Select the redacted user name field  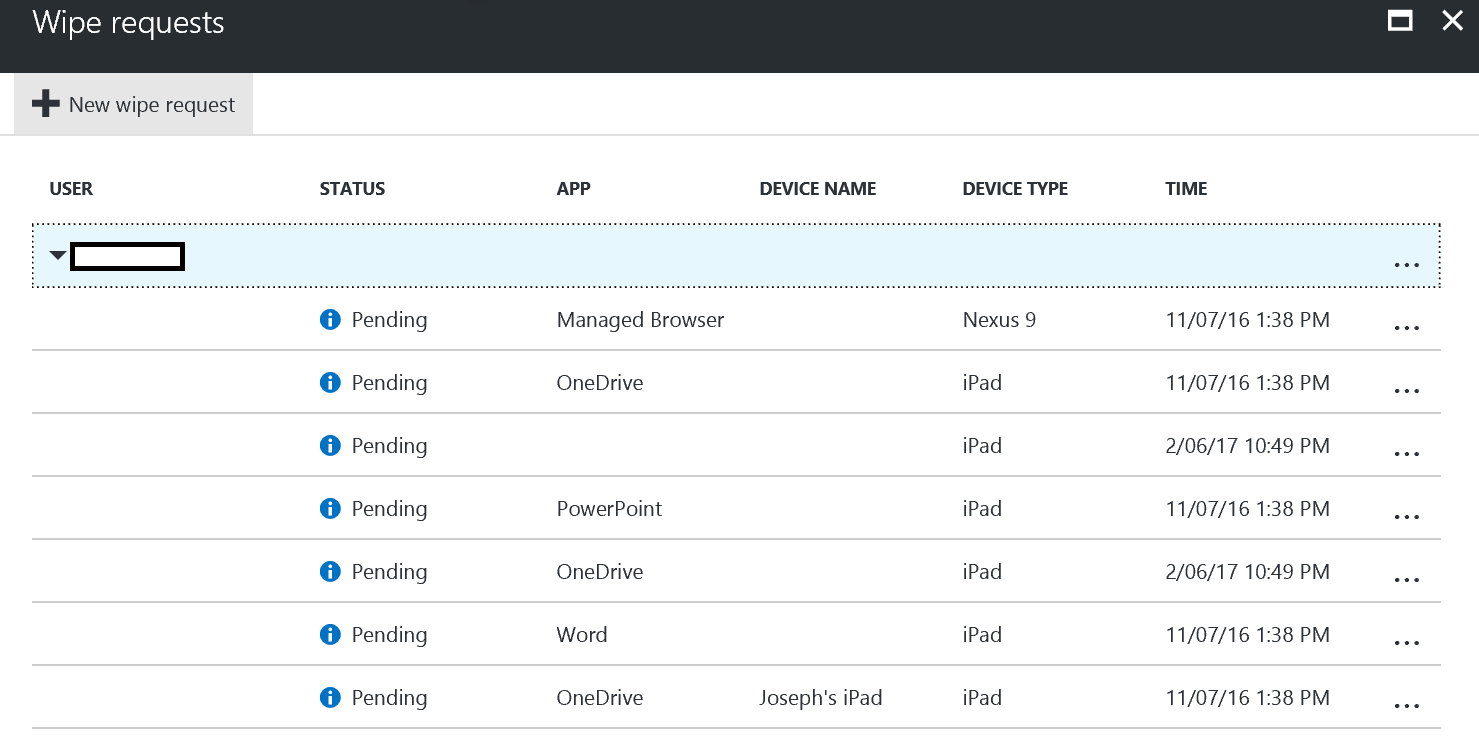pyautogui.click(x=127, y=256)
